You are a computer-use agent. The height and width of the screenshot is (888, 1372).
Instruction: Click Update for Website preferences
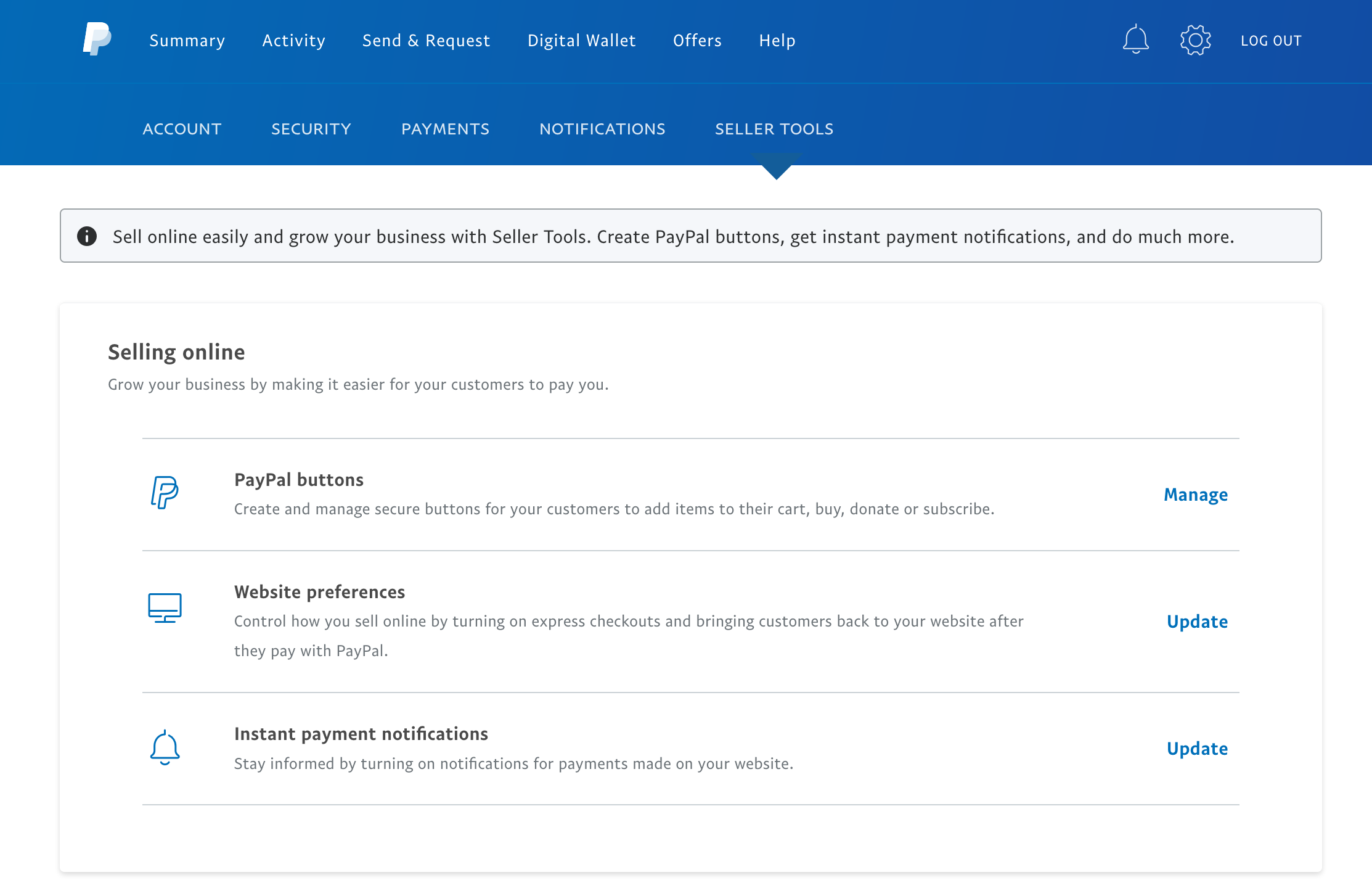pos(1198,622)
